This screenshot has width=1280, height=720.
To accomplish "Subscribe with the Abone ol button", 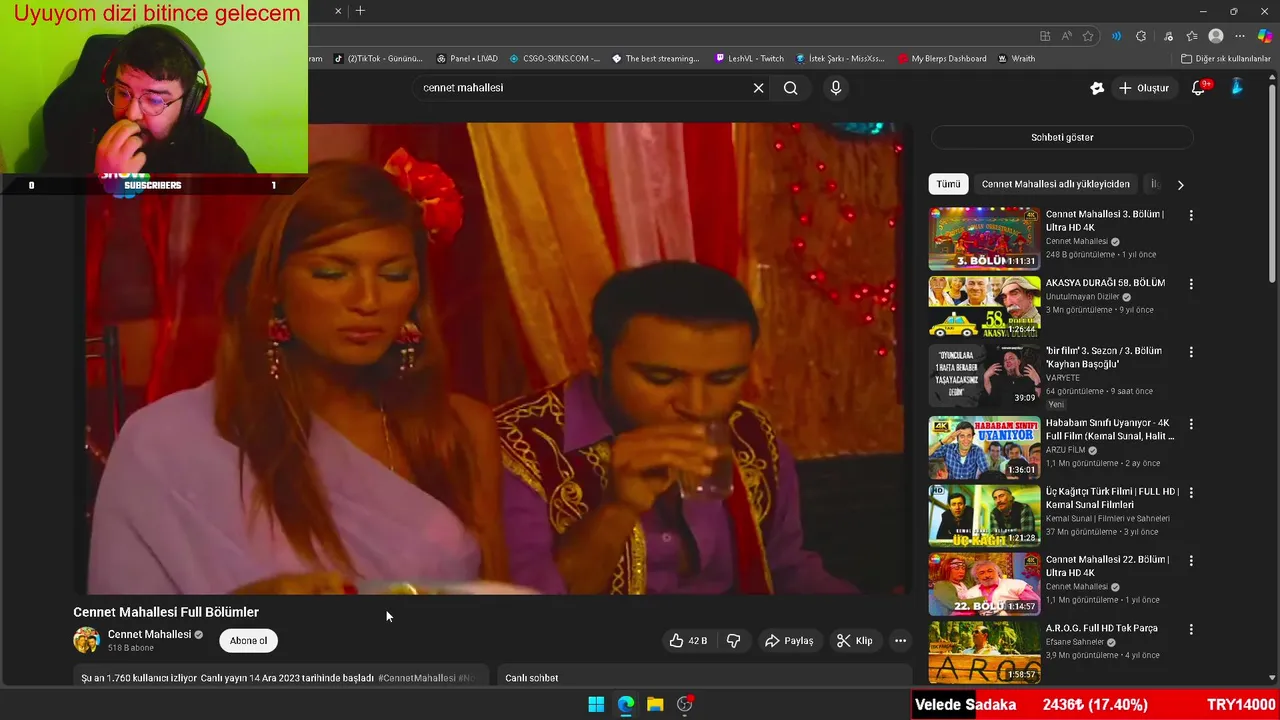I will point(248,641).
